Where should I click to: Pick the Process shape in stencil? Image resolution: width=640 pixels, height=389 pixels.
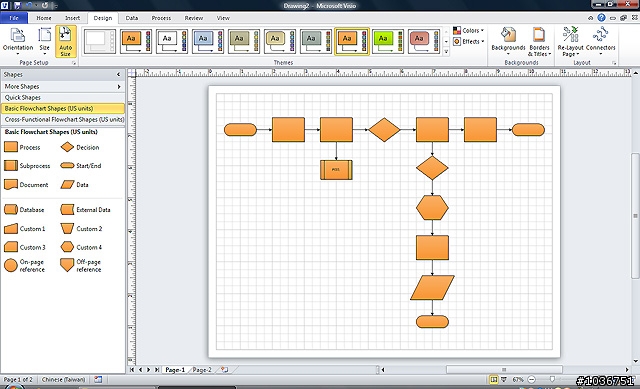pos(22,147)
